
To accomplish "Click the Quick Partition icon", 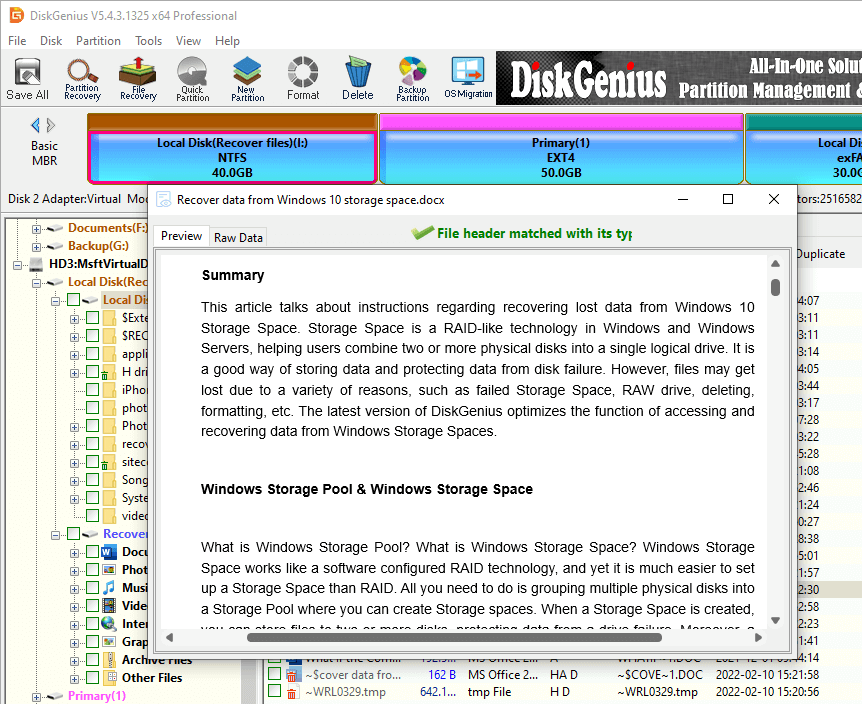I will (193, 78).
